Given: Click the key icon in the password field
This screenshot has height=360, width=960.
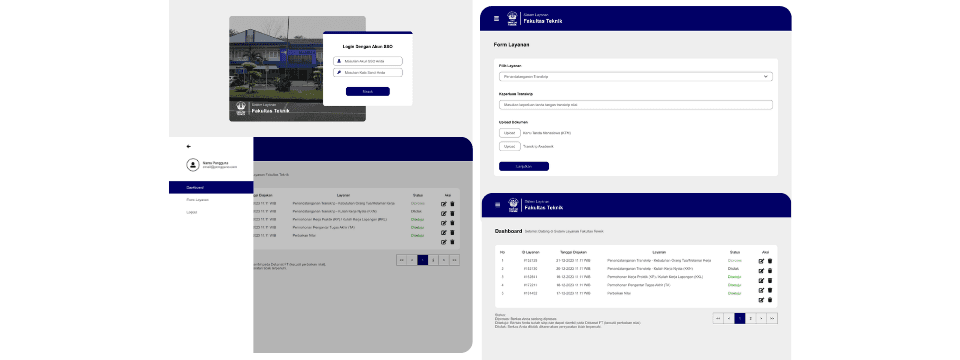Looking at the screenshot, I should pos(339,72).
